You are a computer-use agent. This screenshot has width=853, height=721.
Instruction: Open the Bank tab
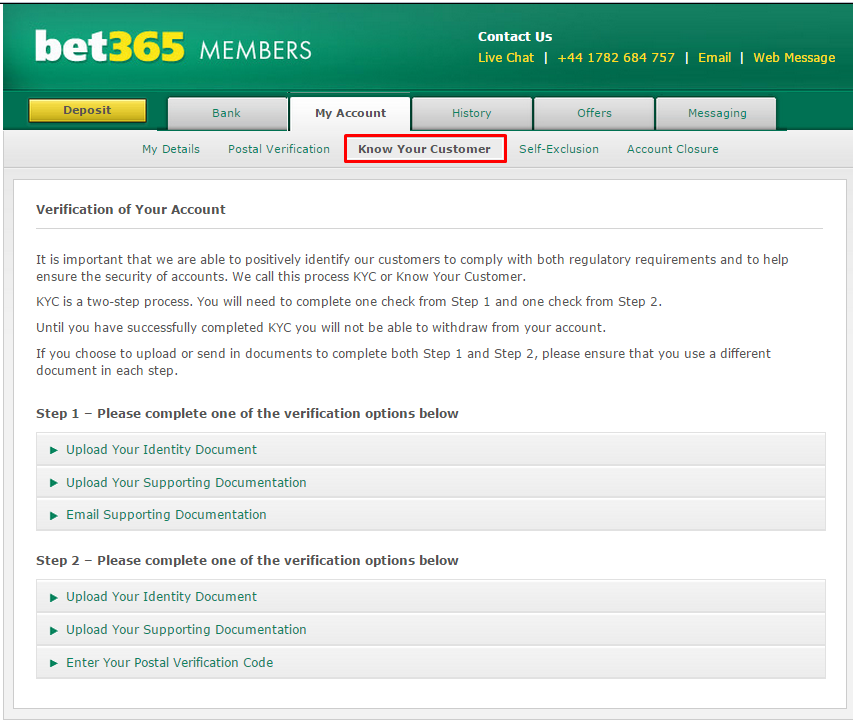(227, 113)
